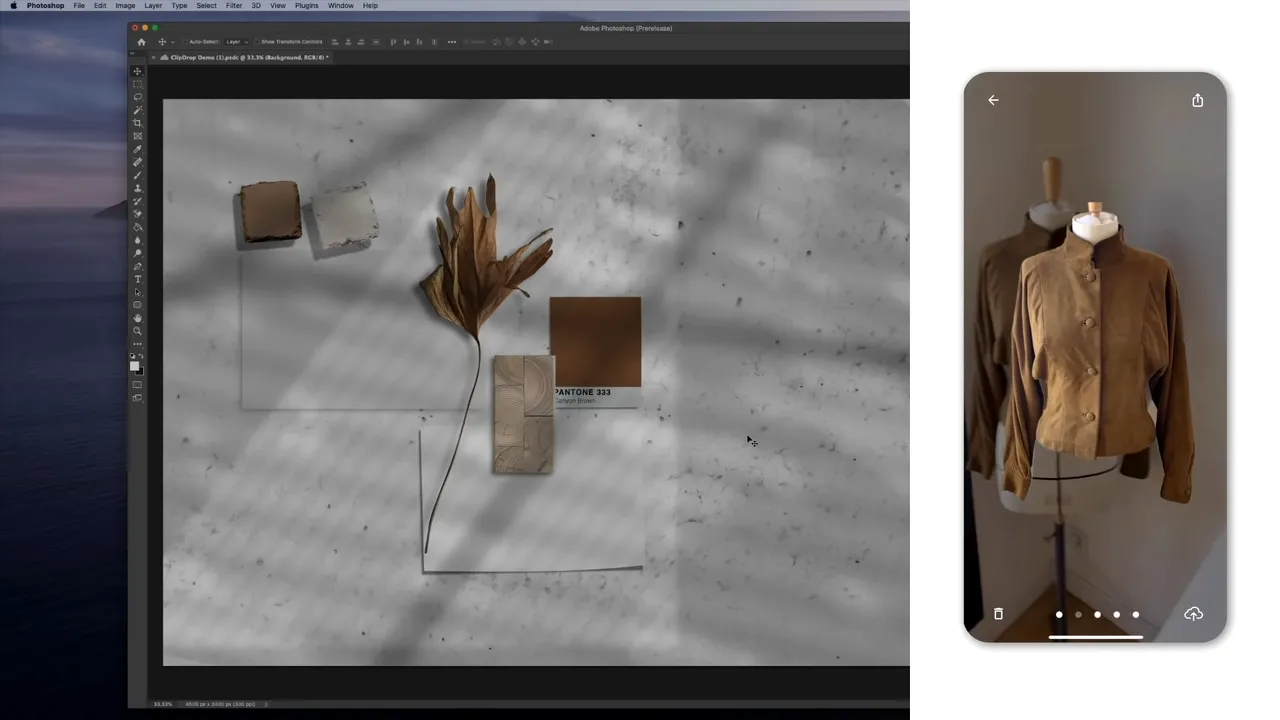Select the Rectangular Marquee tool
Image resolution: width=1280 pixels, height=720 pixels.
point(137,84)
